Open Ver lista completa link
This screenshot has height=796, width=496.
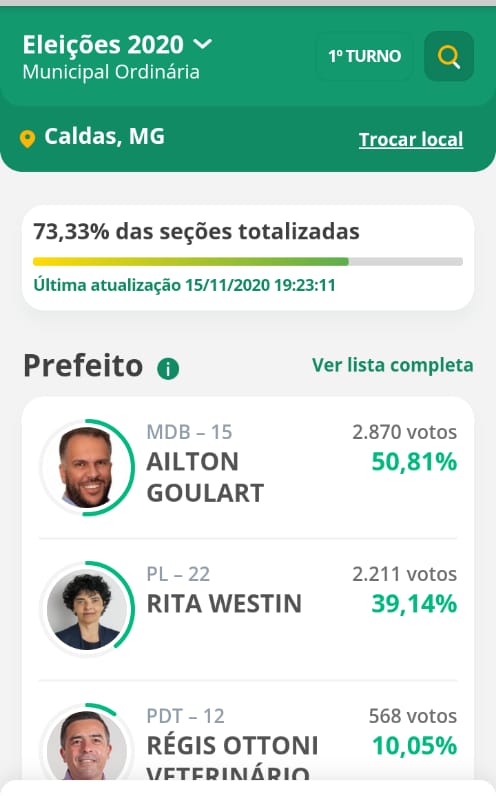(x=392, y=365)
